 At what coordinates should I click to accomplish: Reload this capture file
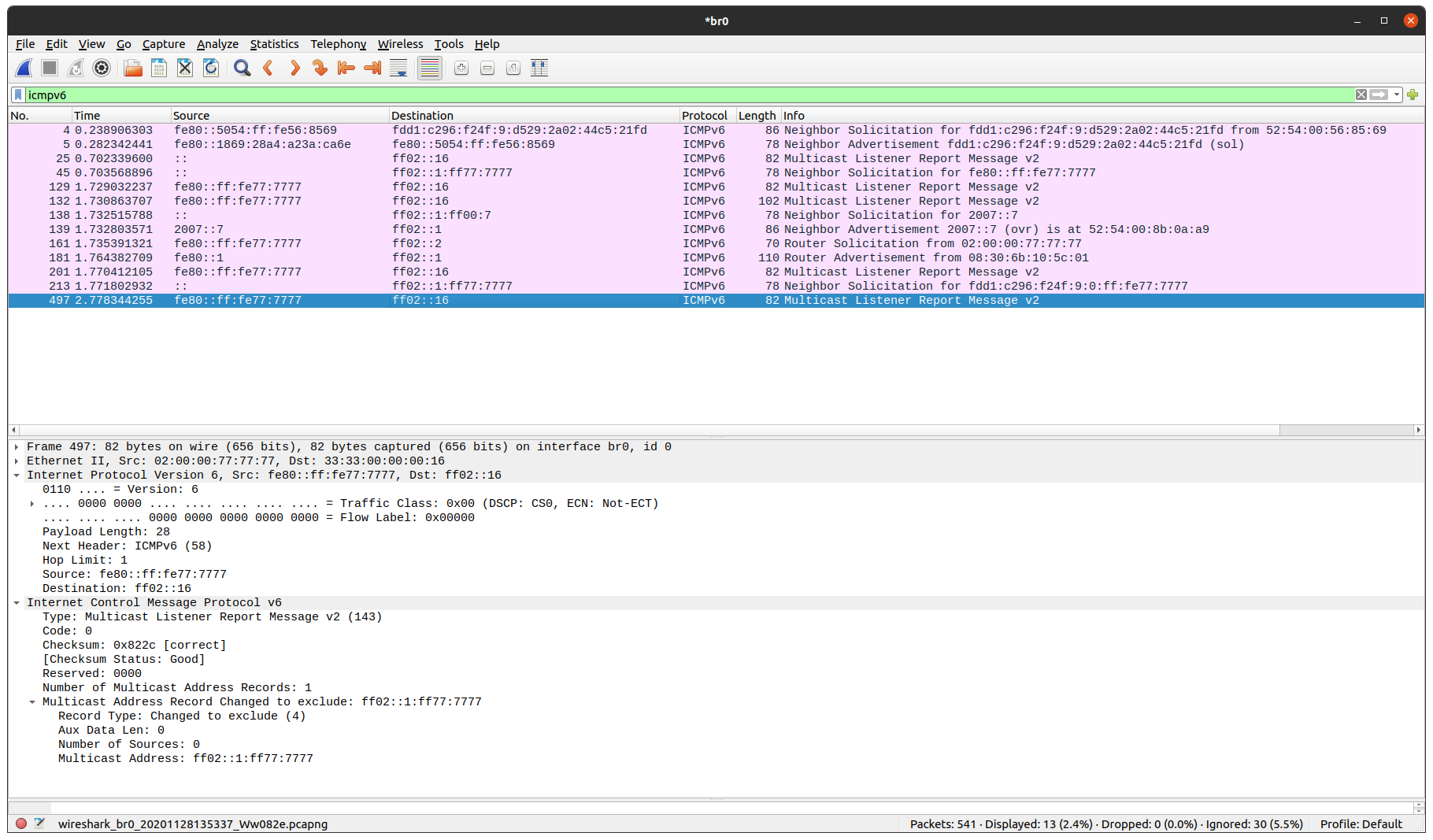211,68
